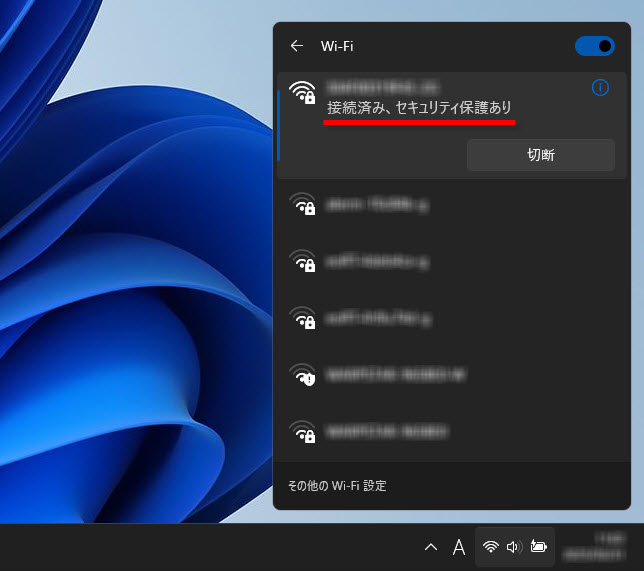Click the battery icon in the system tray

tap(539, 547)
